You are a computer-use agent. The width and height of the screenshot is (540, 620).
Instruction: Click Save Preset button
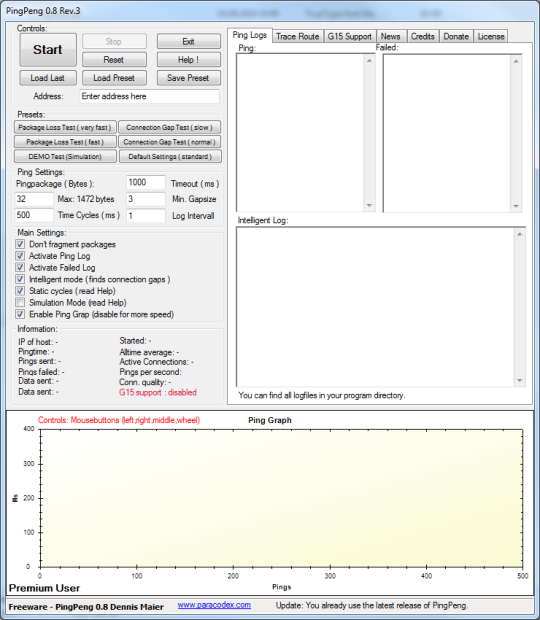(189, 78)
